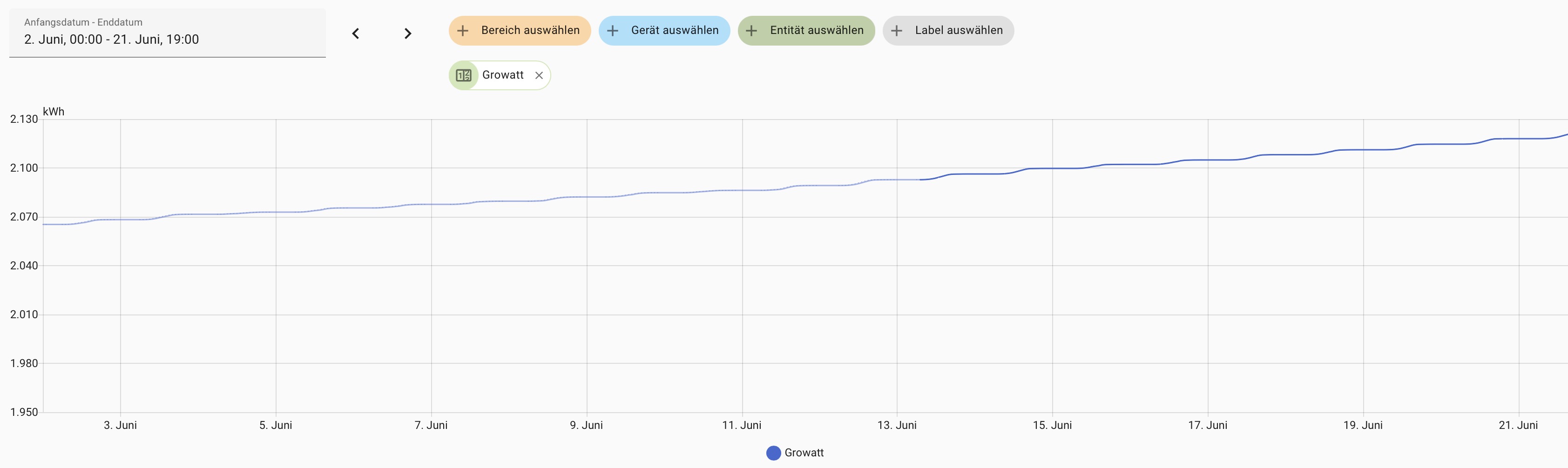Screen dimensions: 1568x468
Task: Click the 9. Juni x-axis label
Action: (586, 425)
